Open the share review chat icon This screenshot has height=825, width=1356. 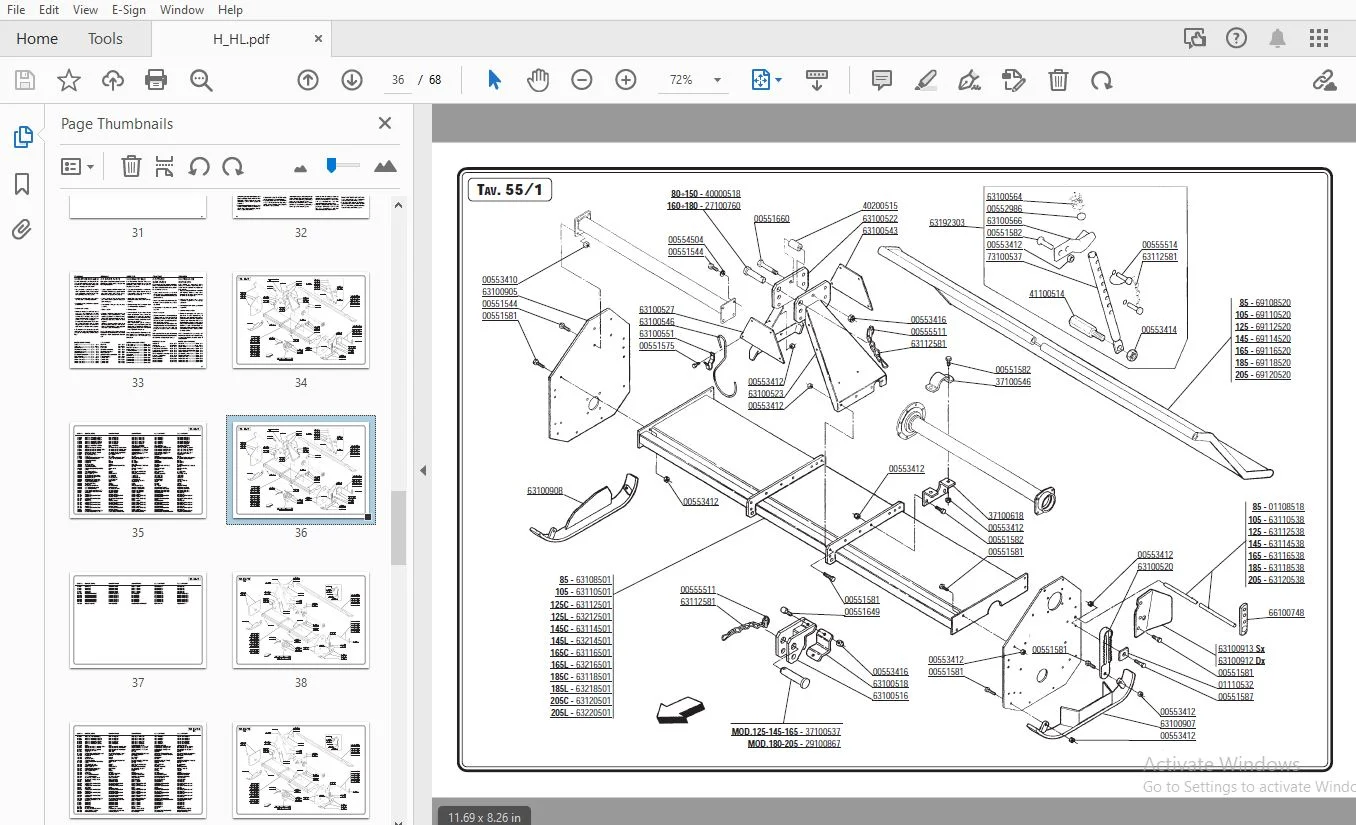(x=1194, y=39)
